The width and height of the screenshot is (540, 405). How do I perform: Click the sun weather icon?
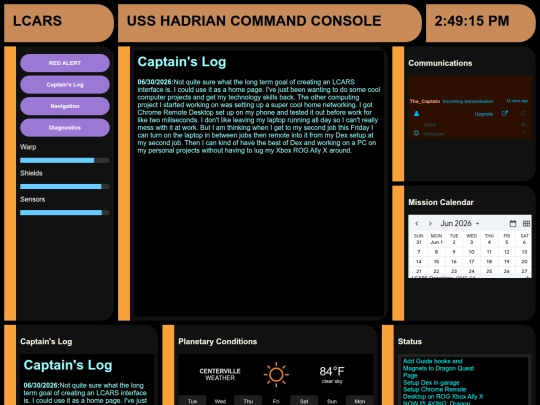pos(276,374)
